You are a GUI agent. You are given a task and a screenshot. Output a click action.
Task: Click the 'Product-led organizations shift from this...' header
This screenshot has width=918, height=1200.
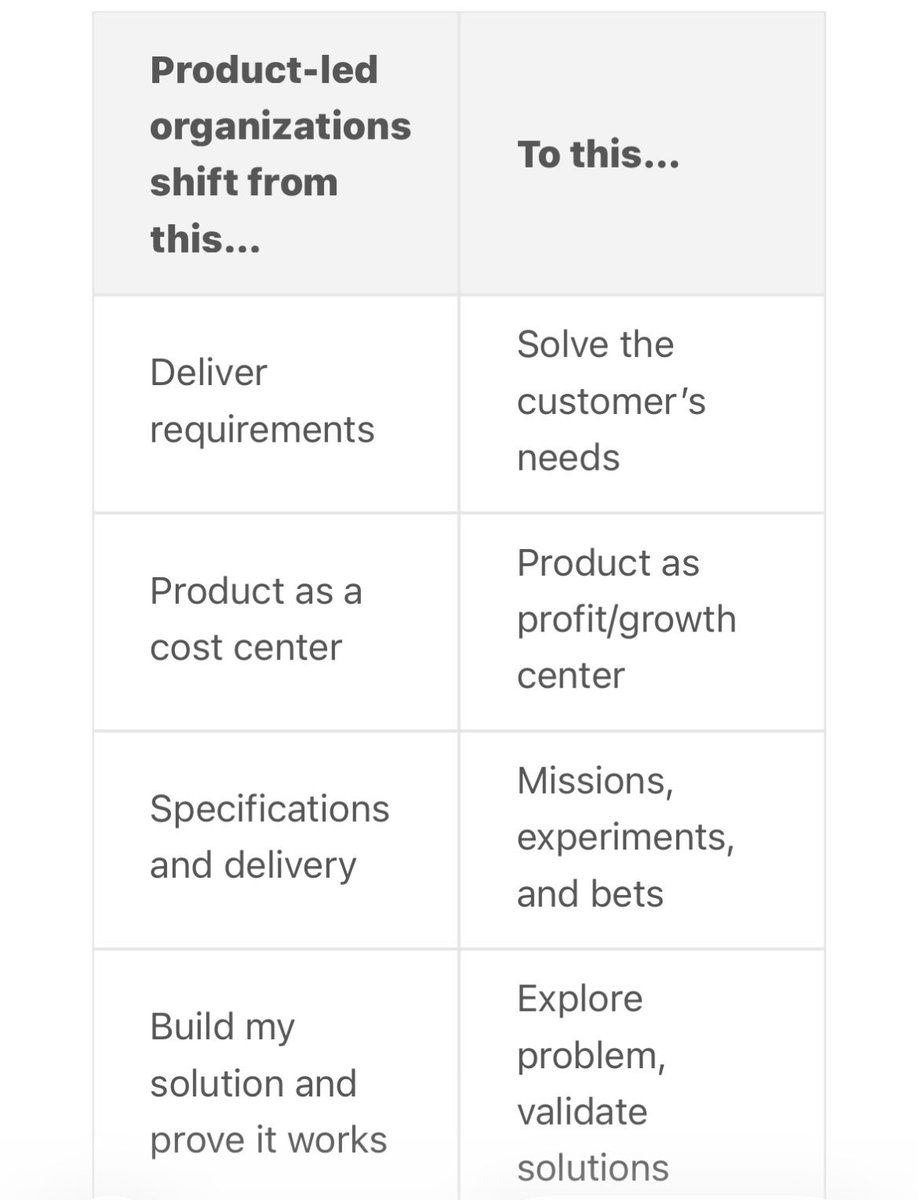pyautogui.click(x=276, y=154)
